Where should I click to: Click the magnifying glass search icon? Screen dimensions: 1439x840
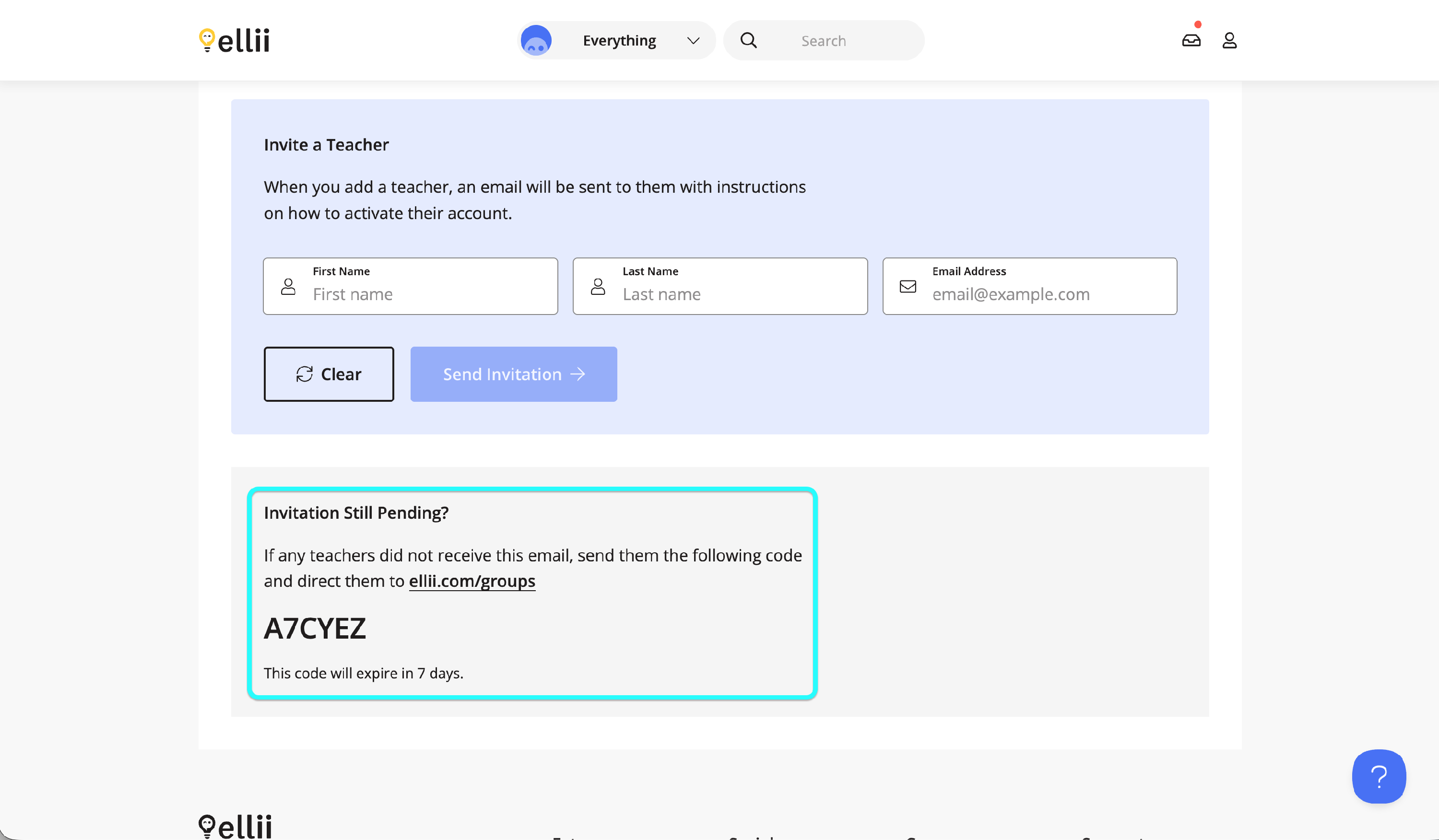pos(749,41)
